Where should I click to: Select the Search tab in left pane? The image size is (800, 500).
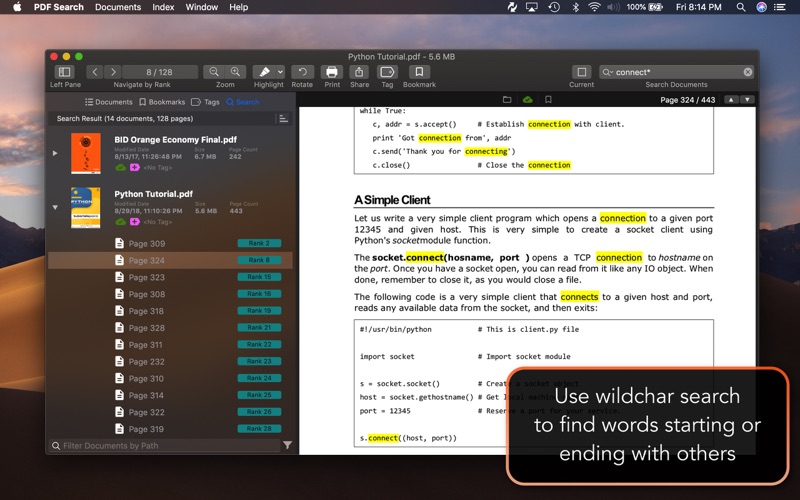tap(243, 102)
